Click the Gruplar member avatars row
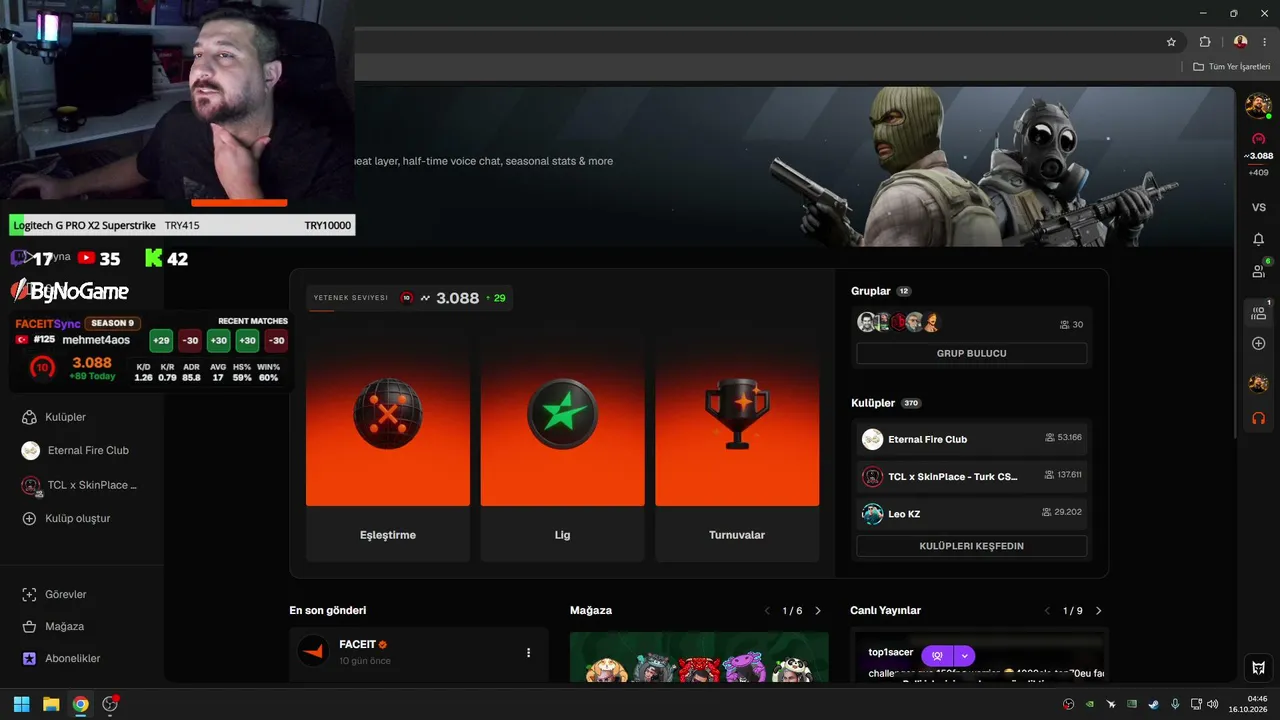 pyautogui.click(x=900, y=323)
